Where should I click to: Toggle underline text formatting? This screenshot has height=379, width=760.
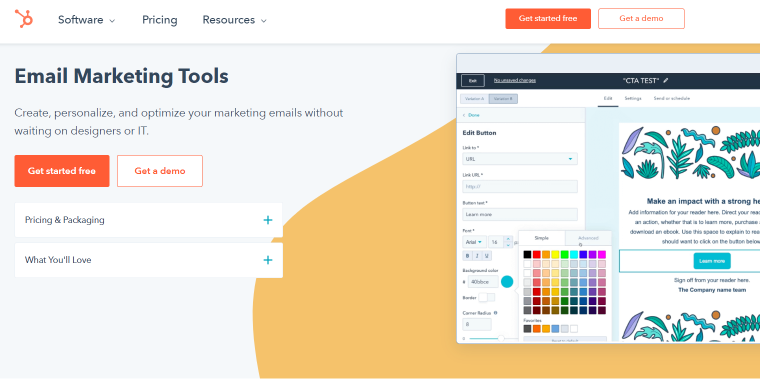[x=487, y=256]
